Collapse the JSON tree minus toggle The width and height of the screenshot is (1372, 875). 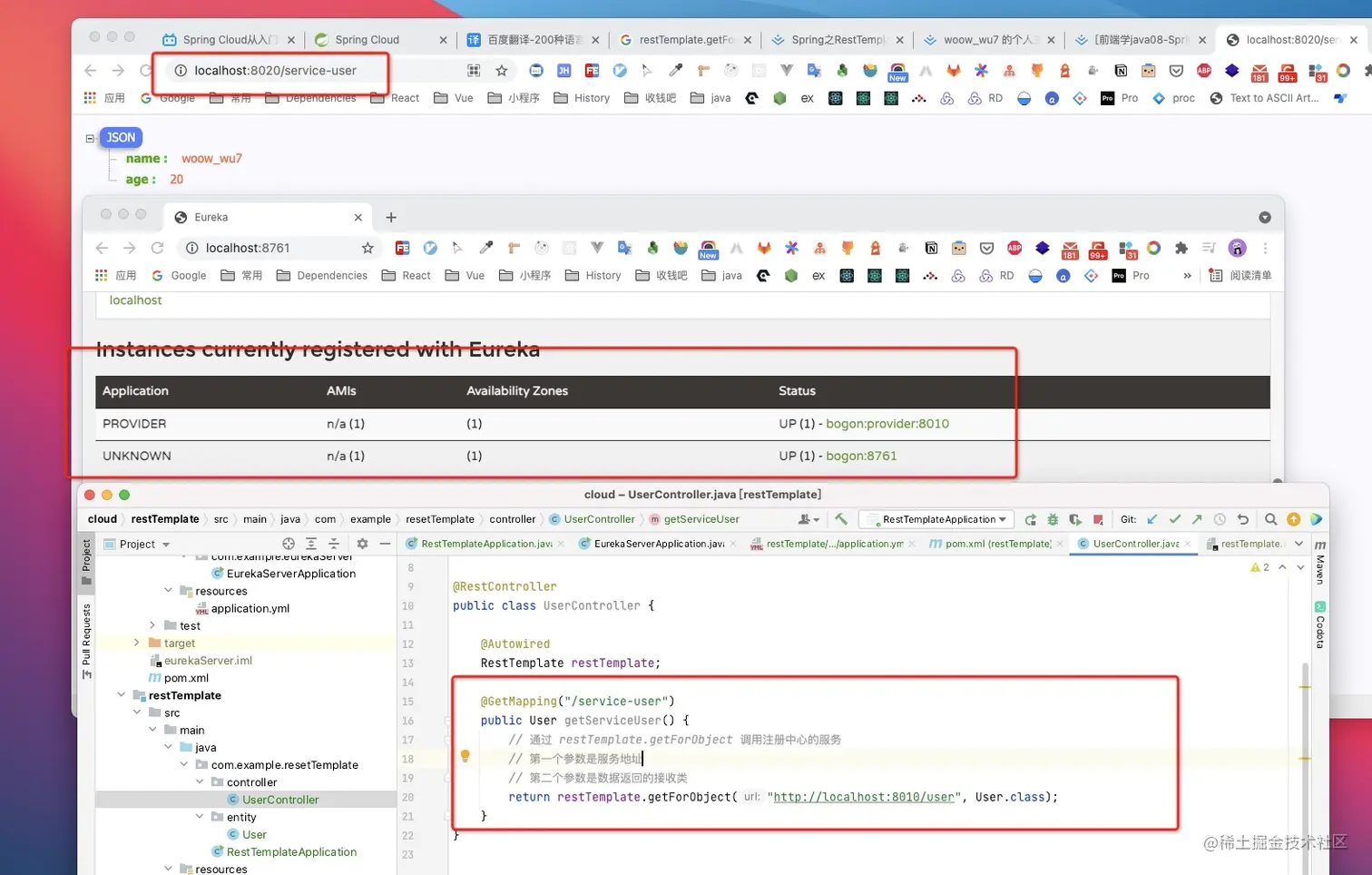(x=90, y=138)
